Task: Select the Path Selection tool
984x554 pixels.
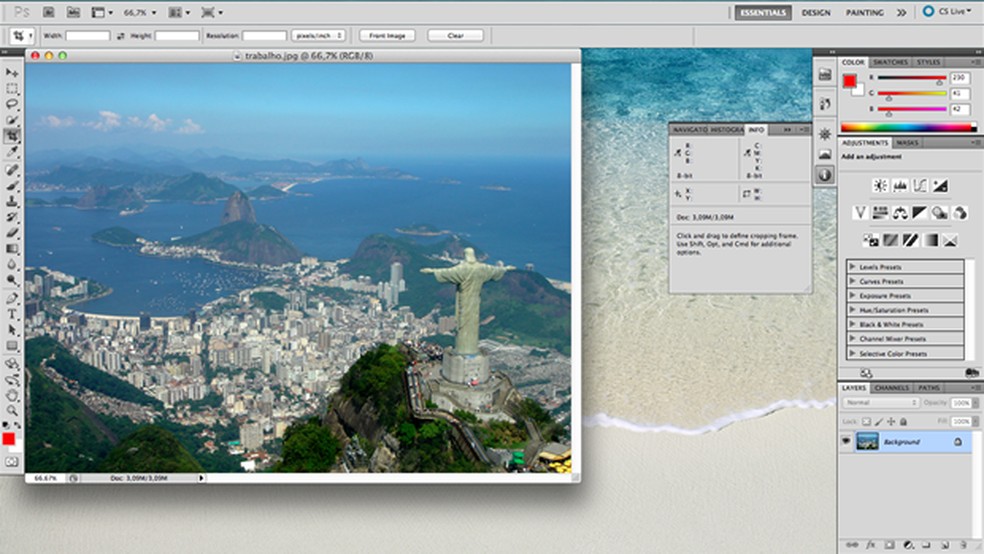Action: [12, 330]
